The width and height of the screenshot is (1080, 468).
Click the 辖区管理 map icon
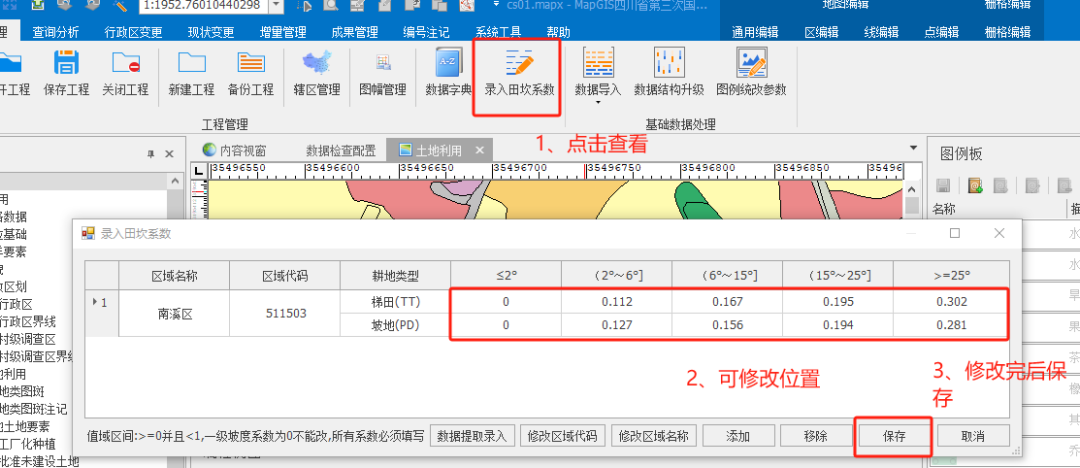point(317,64)
